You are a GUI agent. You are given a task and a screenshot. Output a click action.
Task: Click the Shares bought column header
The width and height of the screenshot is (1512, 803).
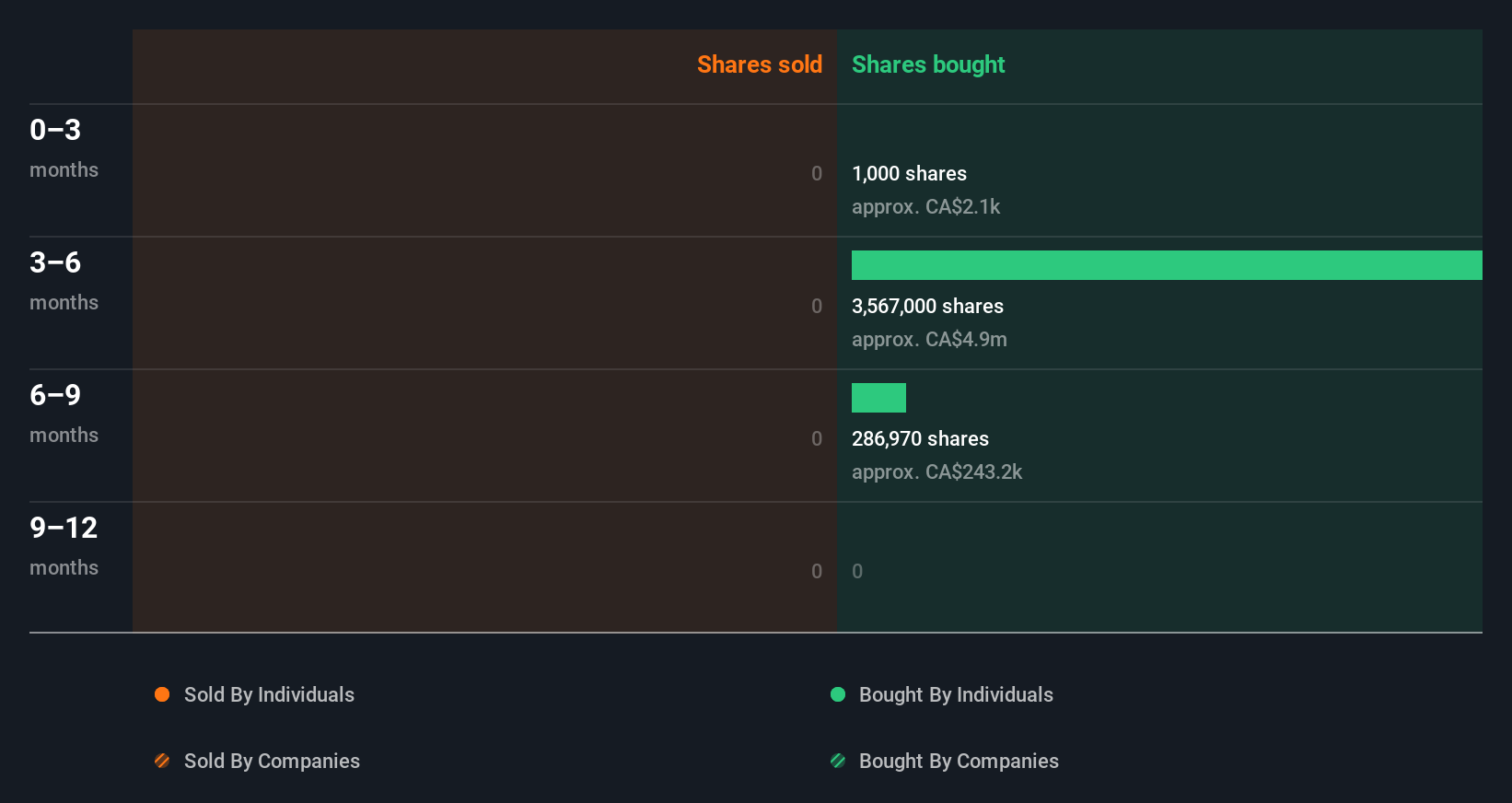click(928, 64)
